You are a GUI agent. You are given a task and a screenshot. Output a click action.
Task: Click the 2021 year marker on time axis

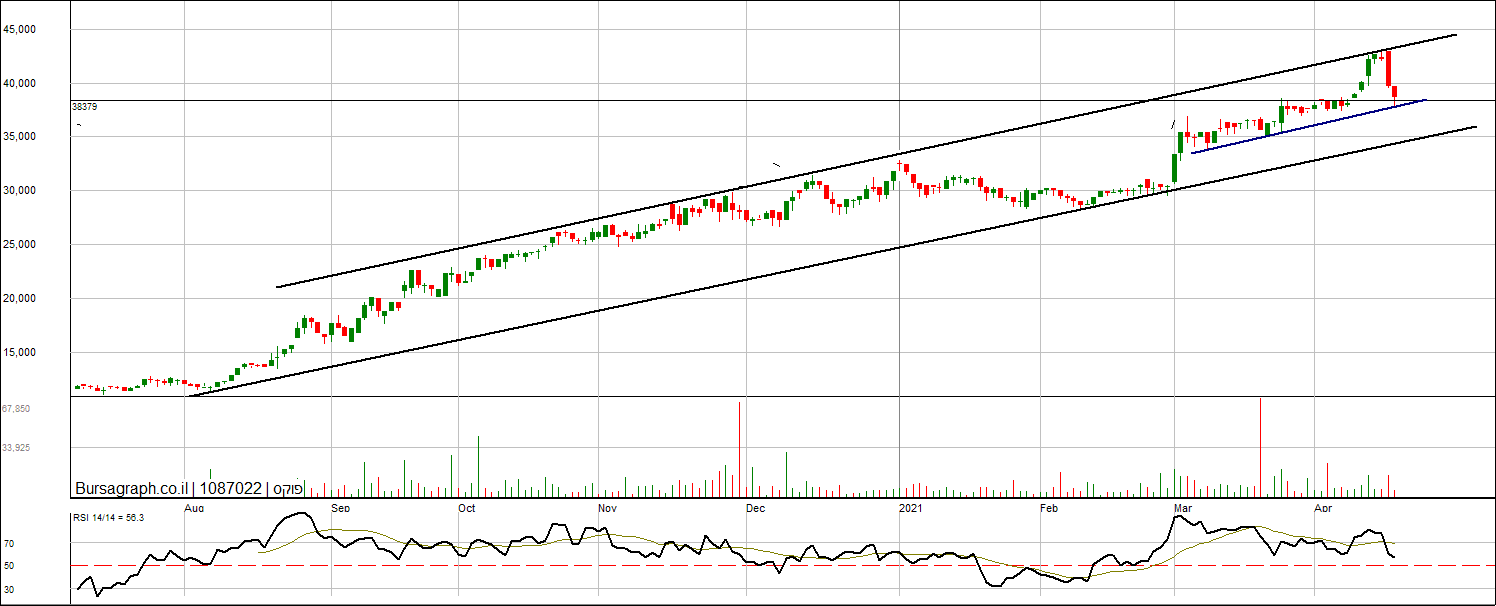tap(911, 508)
